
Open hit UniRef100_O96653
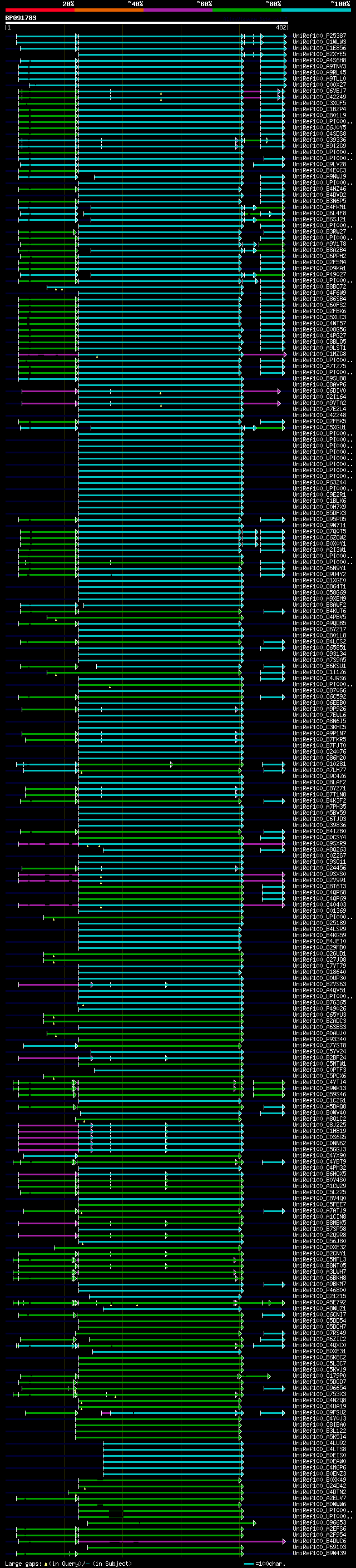(x=319, y=1522)
